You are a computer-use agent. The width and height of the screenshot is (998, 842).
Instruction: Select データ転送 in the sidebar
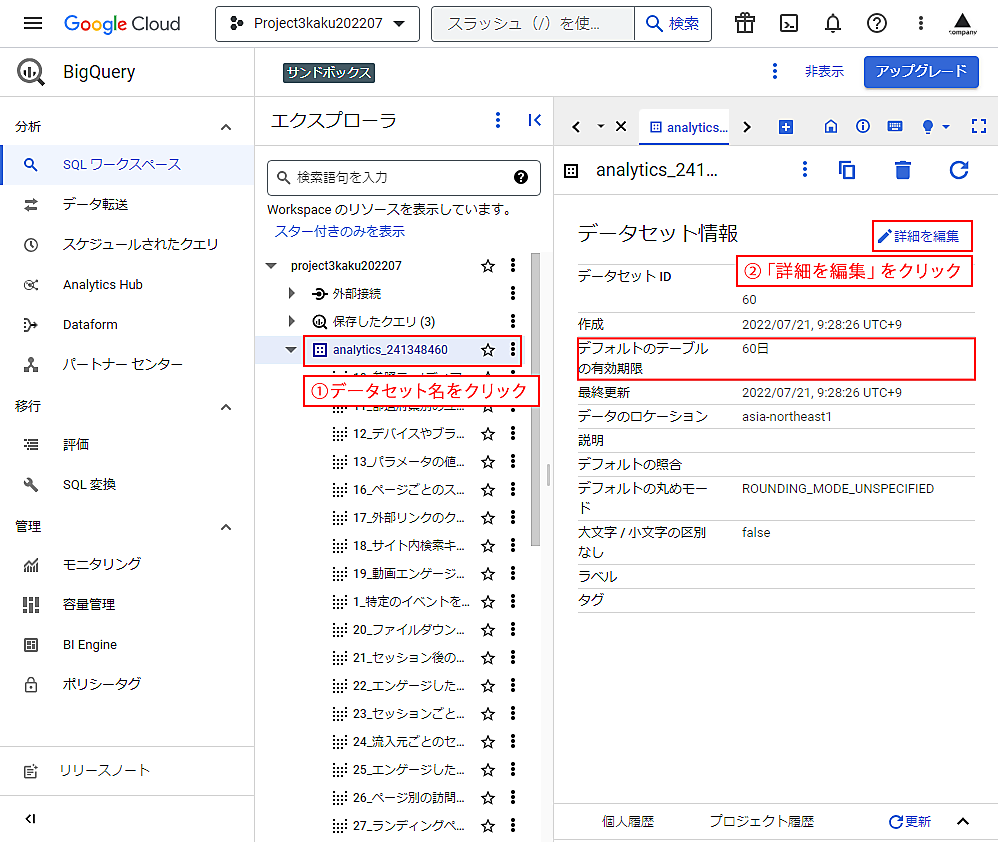[x=96, y=204]
